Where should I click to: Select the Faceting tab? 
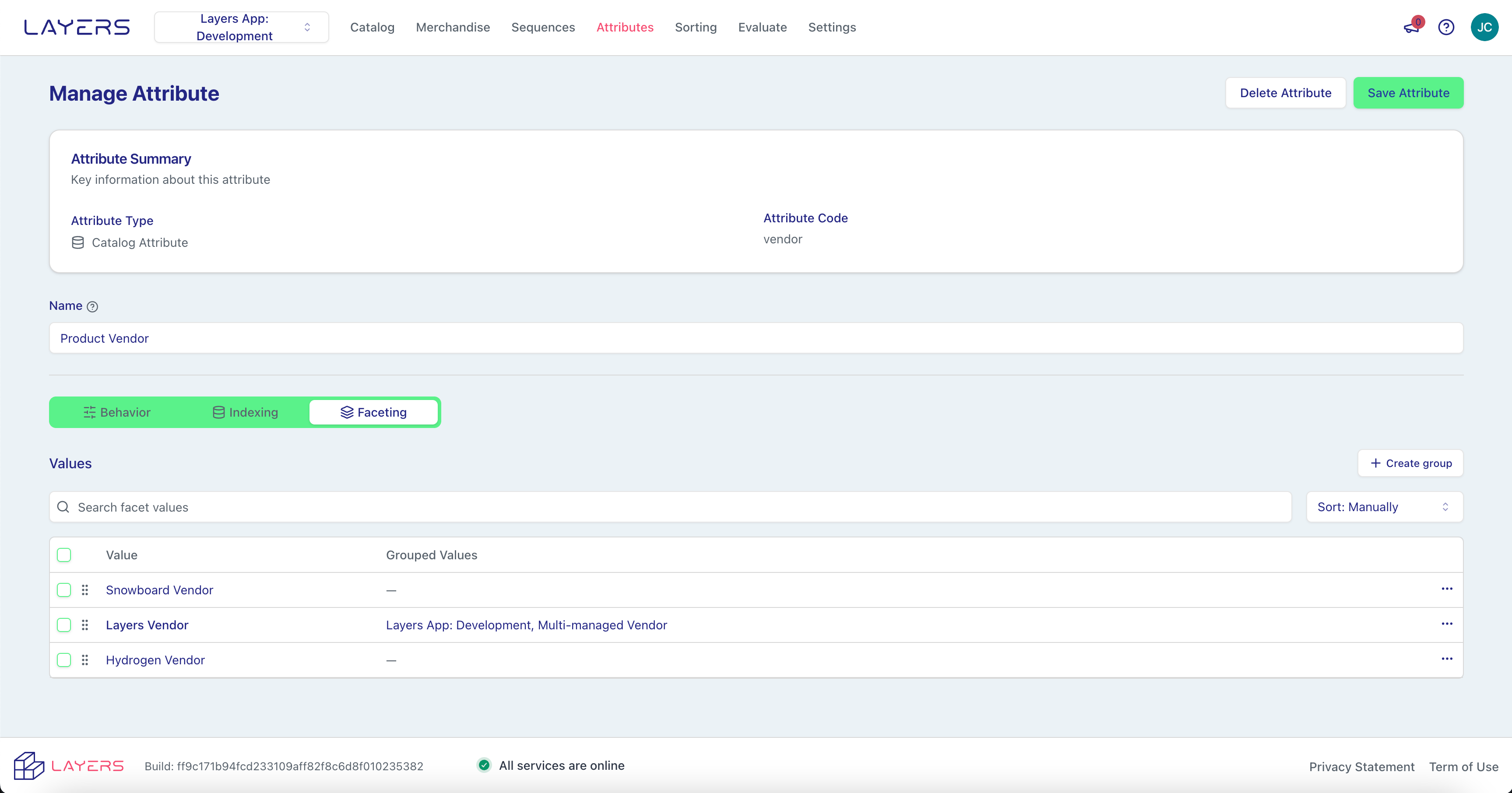(373, 412)
